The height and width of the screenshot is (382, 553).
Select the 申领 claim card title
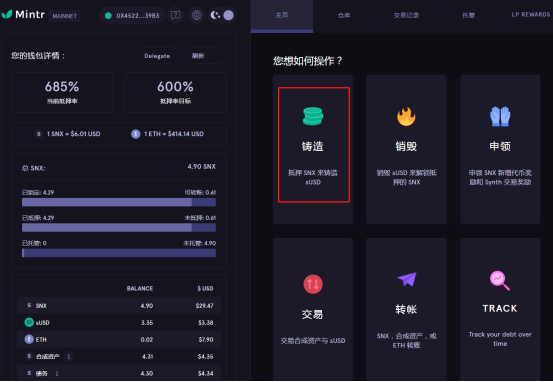500,146
